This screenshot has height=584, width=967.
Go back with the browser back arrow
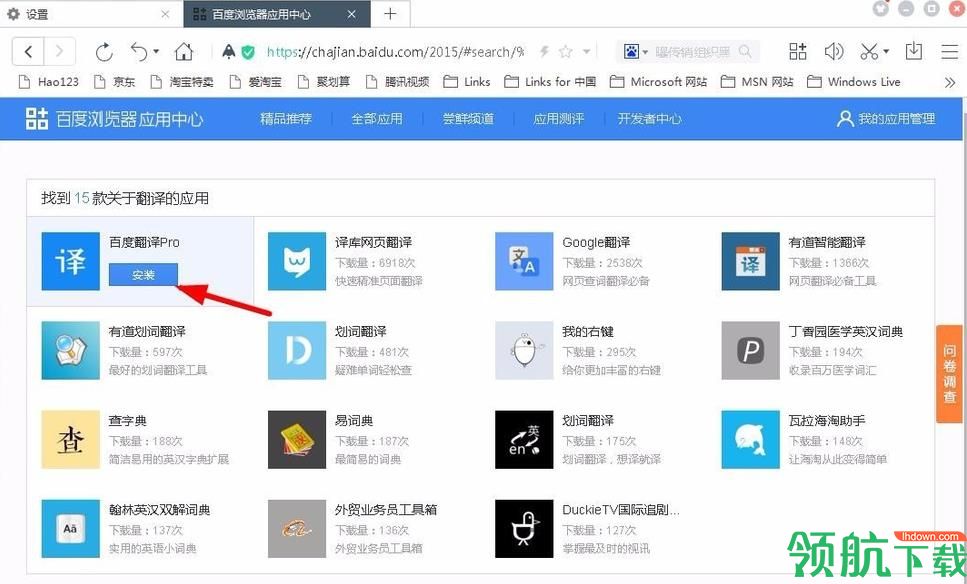coord(28,51)
